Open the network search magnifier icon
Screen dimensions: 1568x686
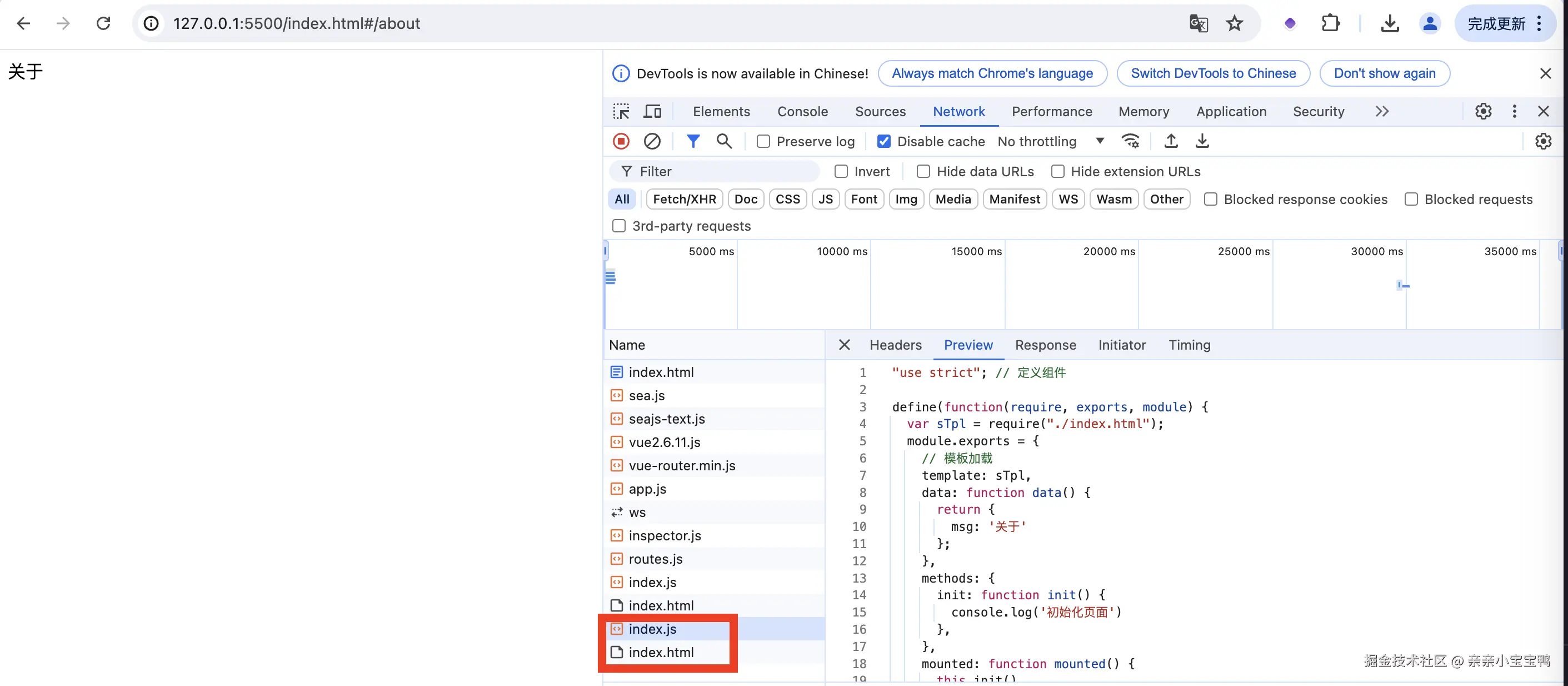(x=724, y=141)
